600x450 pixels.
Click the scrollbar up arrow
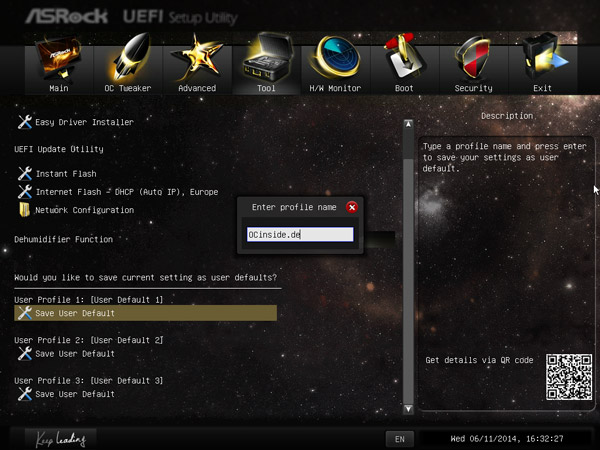coord(408,124)
